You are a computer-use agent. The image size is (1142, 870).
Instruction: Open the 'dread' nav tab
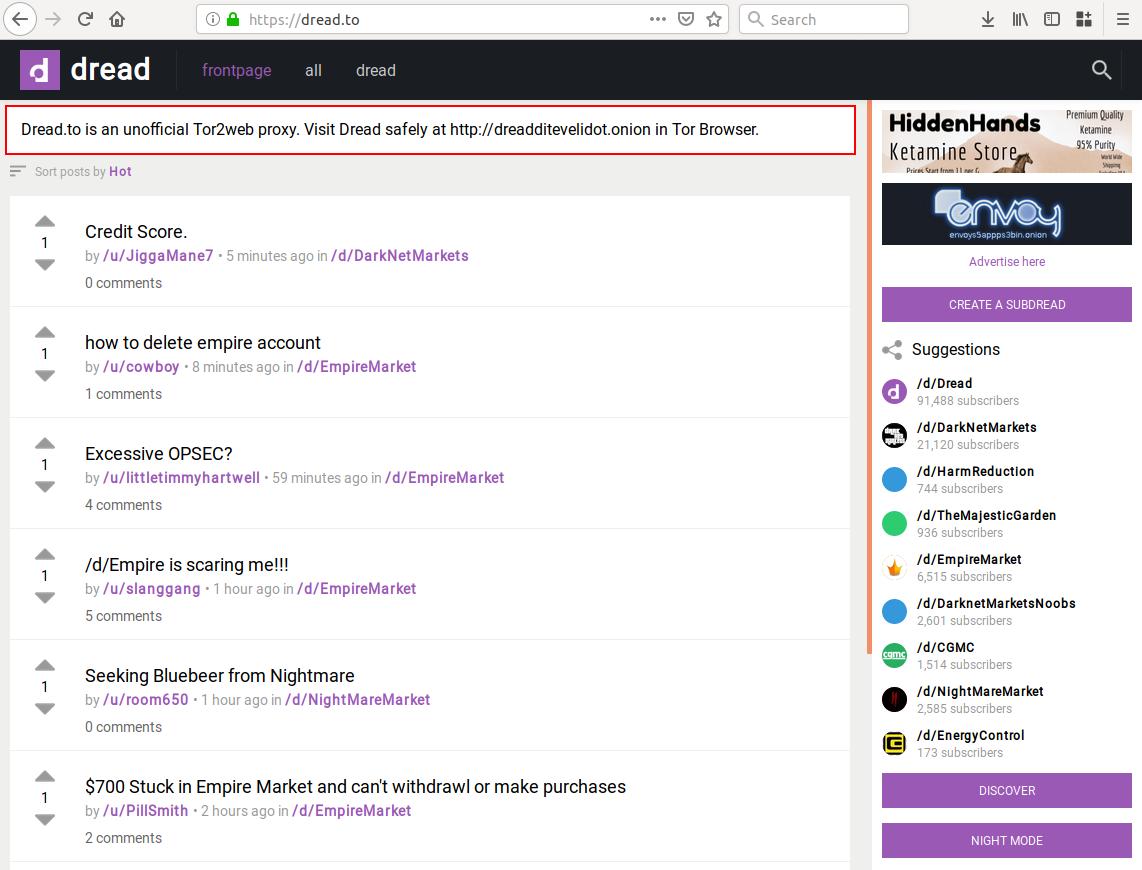coord(376,71)
